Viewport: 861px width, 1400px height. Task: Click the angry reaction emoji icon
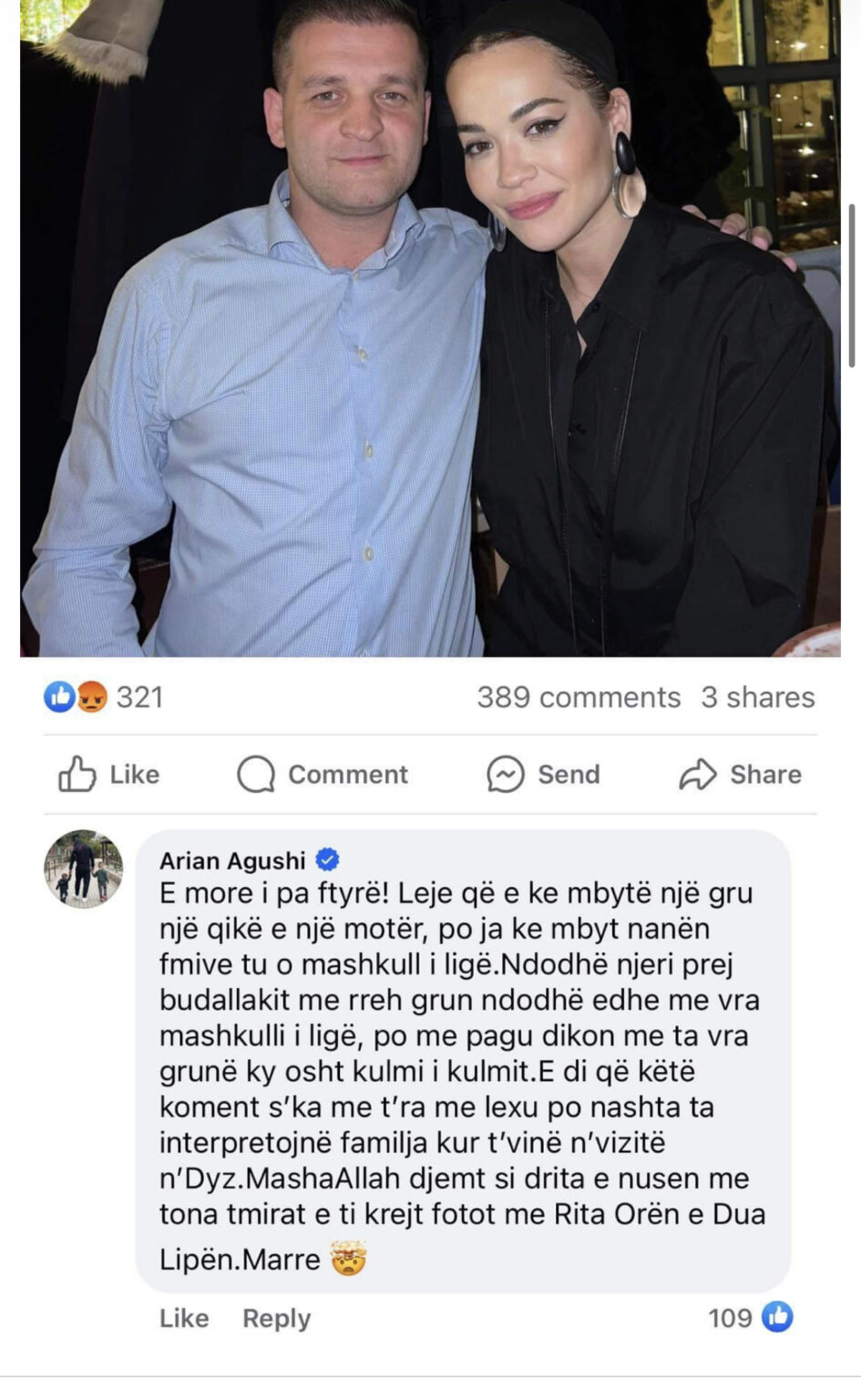coord(91,697)
